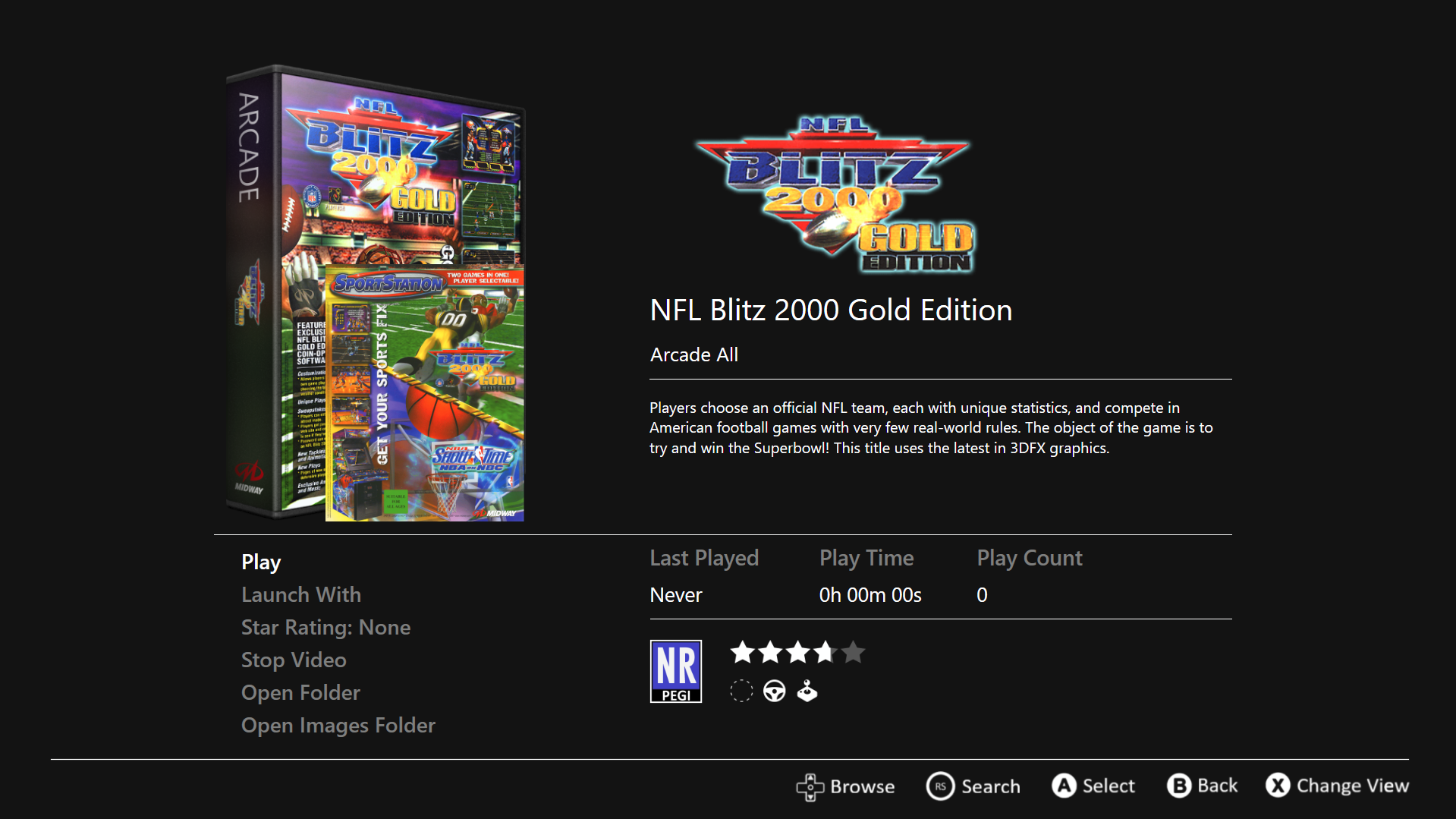Choose Open Folder from the list
Viewport: 1456px width, 819px height.
(x=300, y=692)
